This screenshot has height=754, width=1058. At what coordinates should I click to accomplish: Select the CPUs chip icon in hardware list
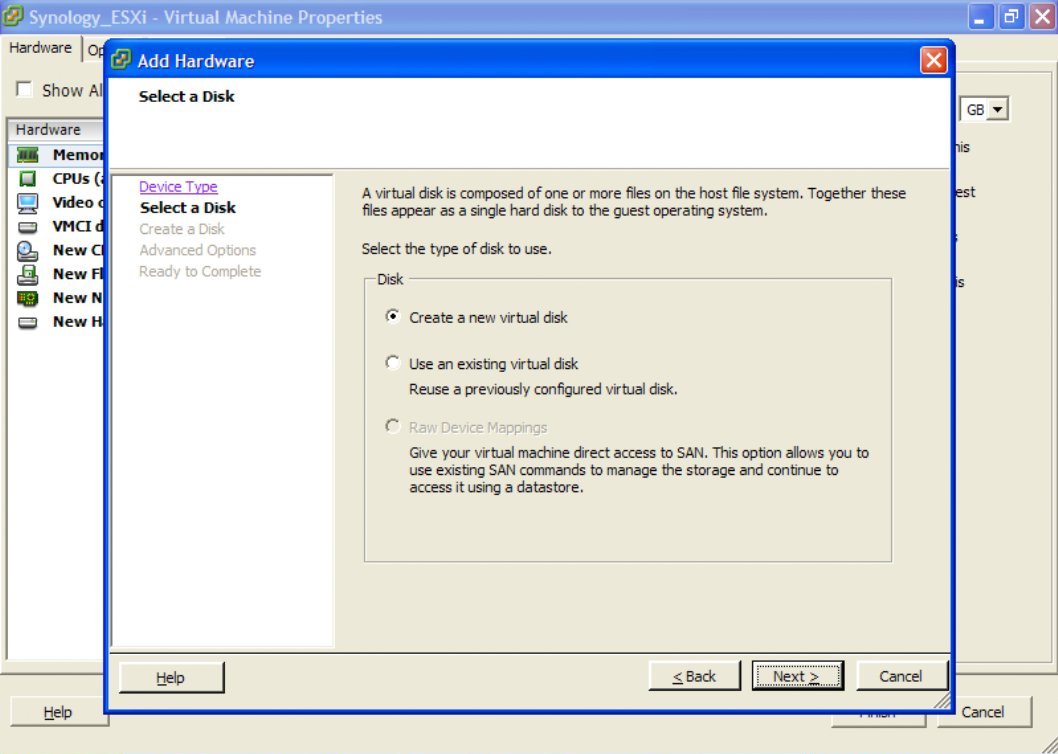click(x=28, y=179)
